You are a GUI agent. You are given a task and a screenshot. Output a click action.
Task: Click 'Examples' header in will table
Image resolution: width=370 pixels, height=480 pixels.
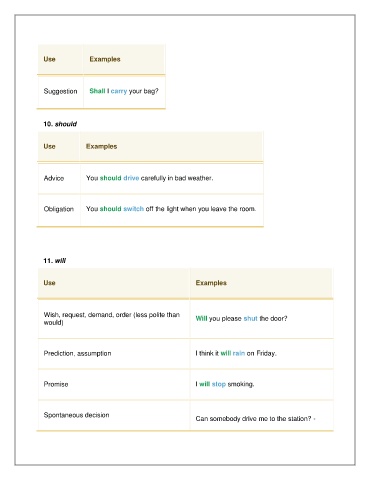pyautogui.click(x=211, y=283)
